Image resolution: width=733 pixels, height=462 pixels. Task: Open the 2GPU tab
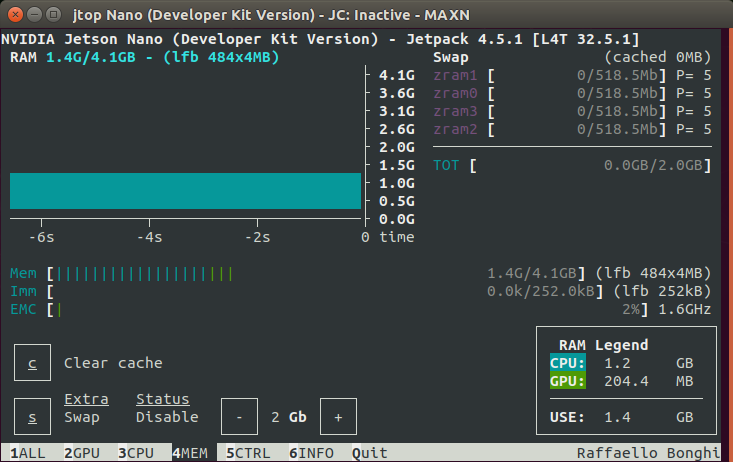(x=82, y=453)
